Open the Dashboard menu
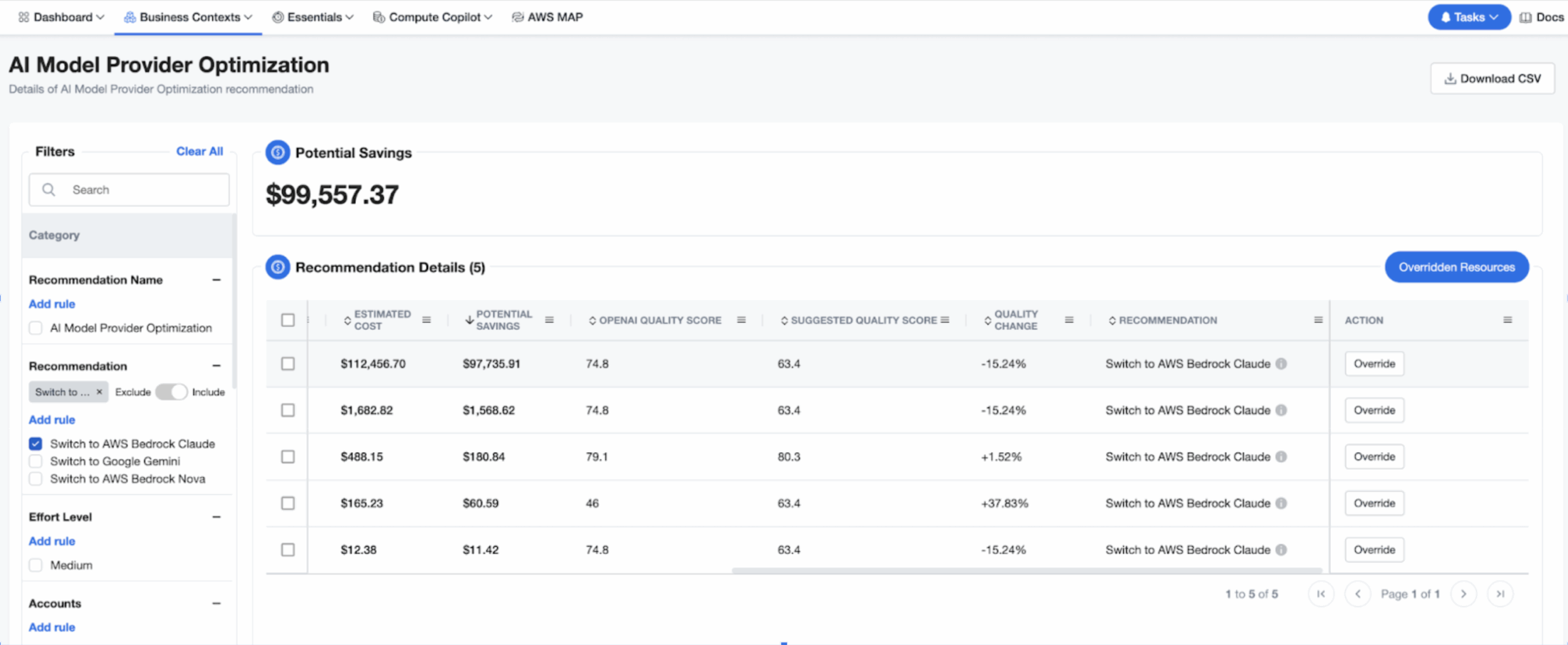This screenshot has width=1568, height=645. 61,17
